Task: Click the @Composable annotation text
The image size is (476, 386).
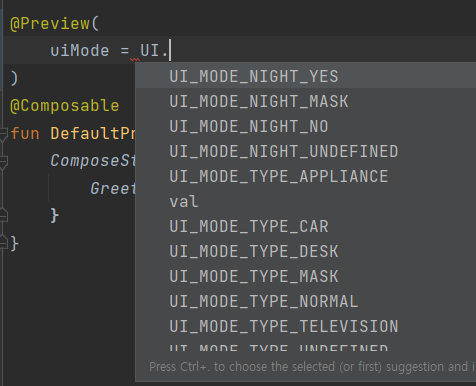Action: 65,106
